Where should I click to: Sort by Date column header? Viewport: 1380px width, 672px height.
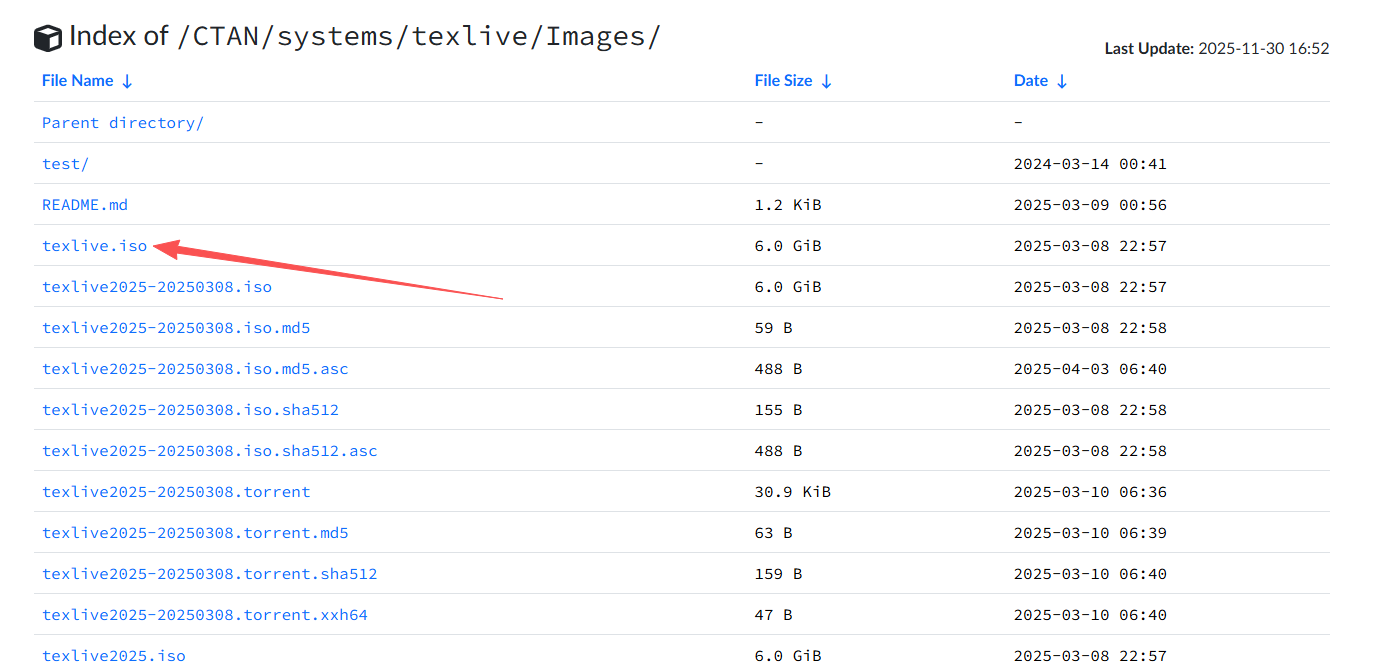(1040, 81)
